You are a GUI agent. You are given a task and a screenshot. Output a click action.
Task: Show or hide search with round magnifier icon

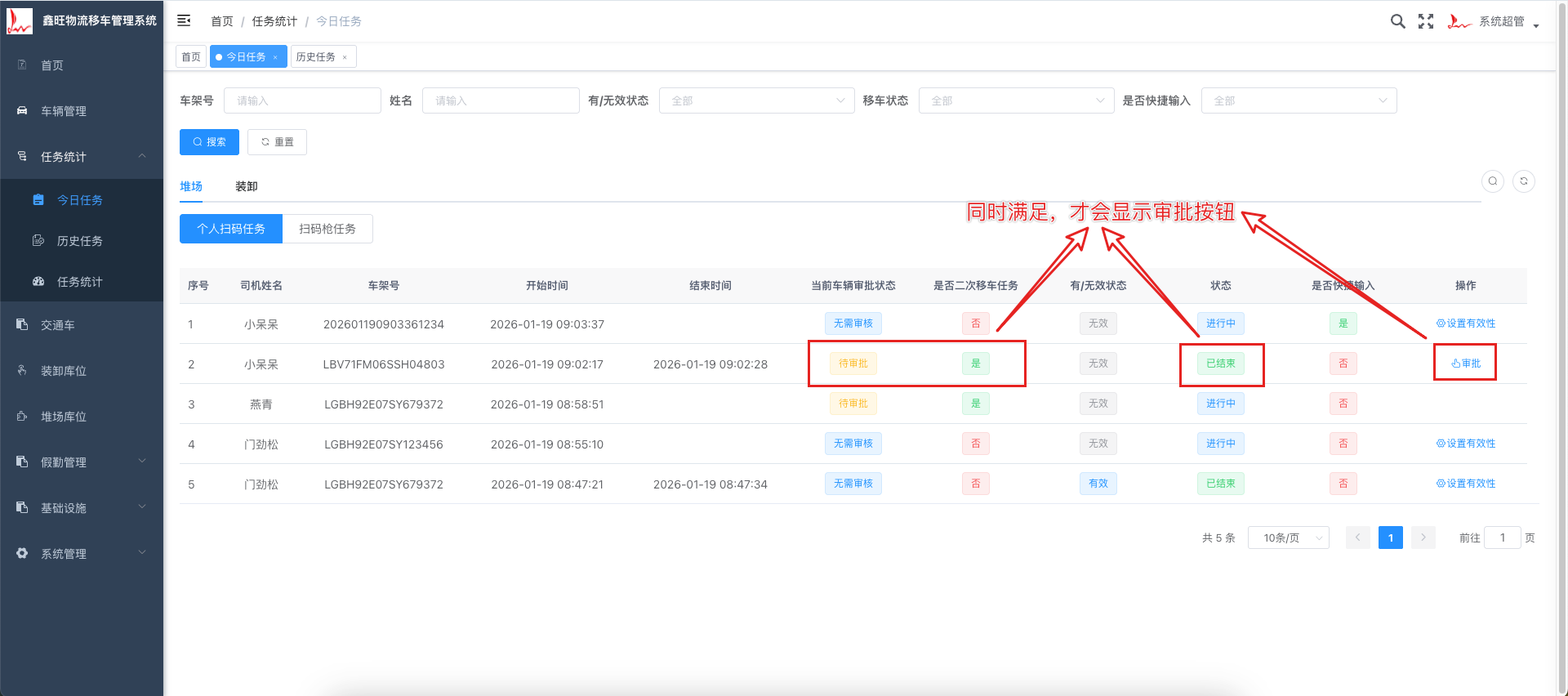point(1493,181)
